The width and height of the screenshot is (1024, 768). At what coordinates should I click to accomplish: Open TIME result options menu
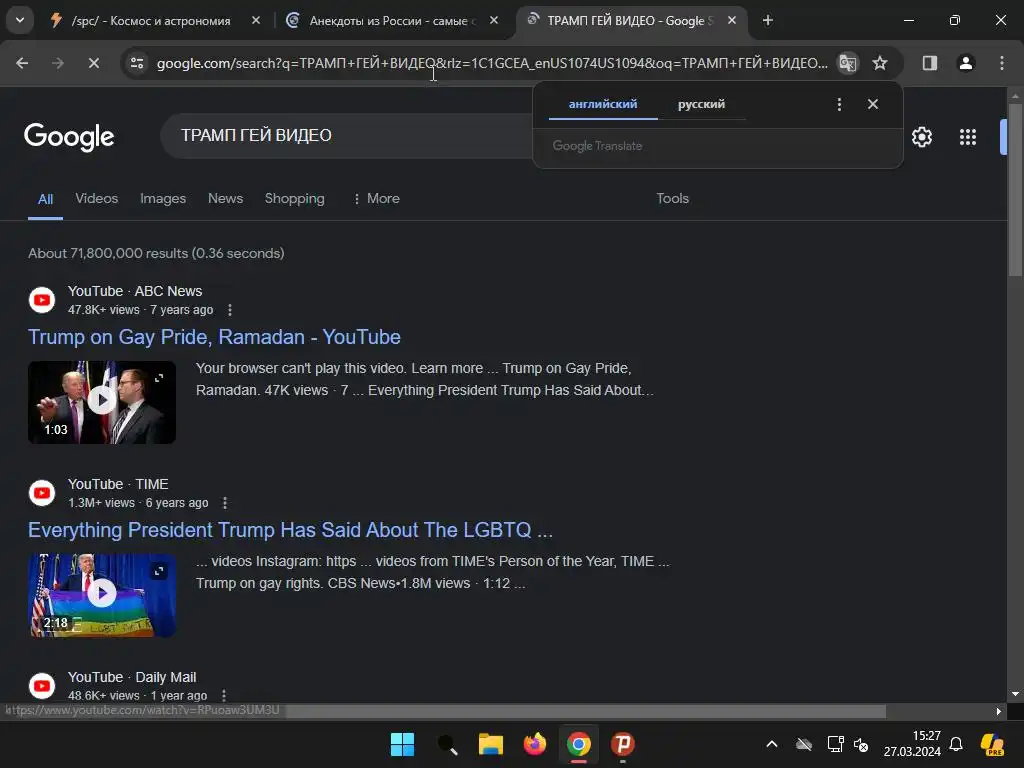click(x=225, y=503)
